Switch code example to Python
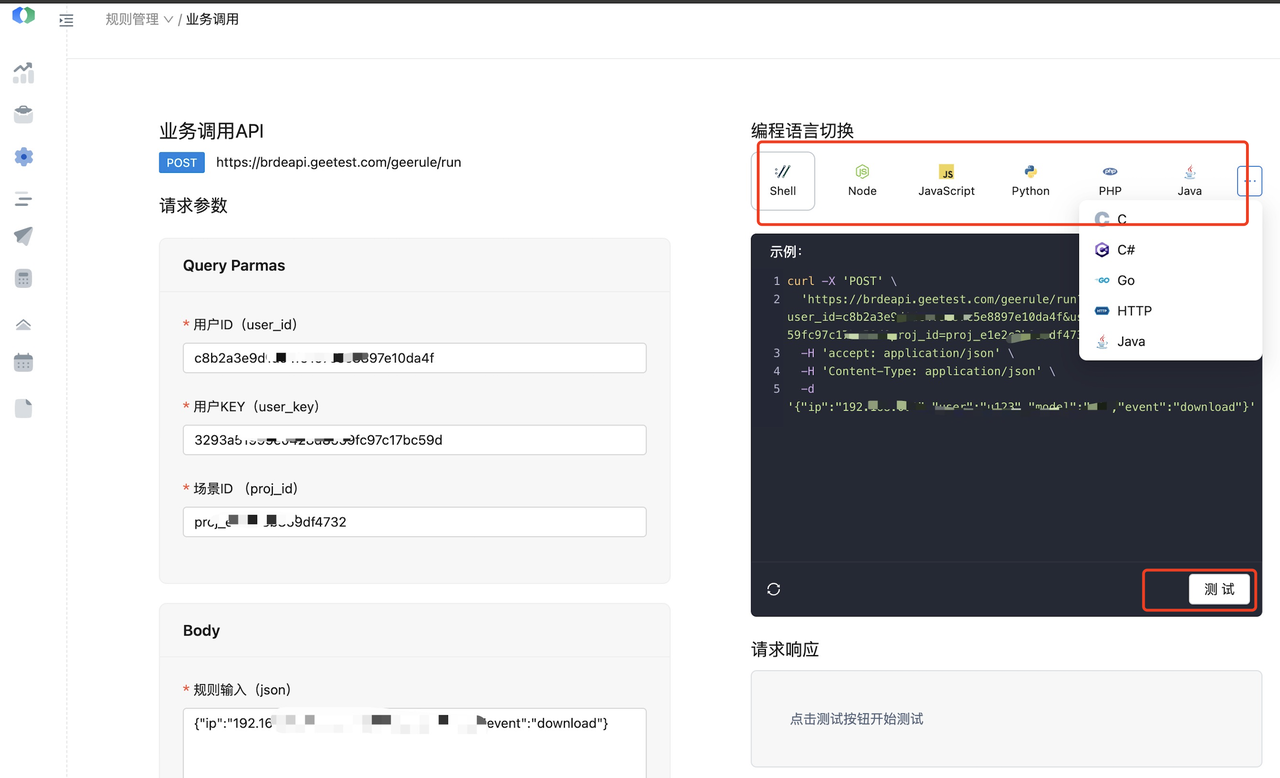1280x778 pixels. pos(1030,181)
